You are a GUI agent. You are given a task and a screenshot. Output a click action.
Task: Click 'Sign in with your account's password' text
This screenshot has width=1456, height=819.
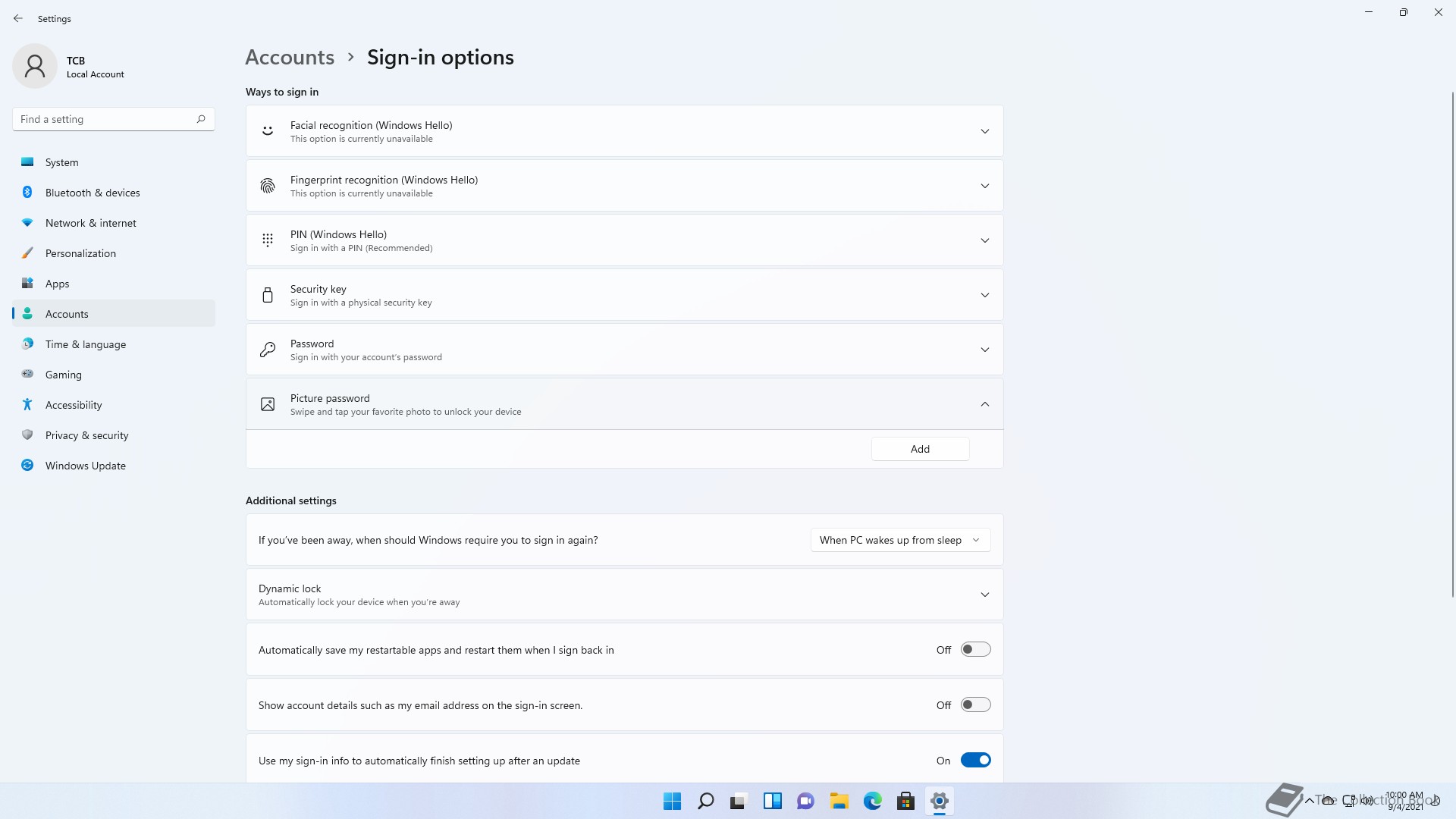click(x=366, y=357)
